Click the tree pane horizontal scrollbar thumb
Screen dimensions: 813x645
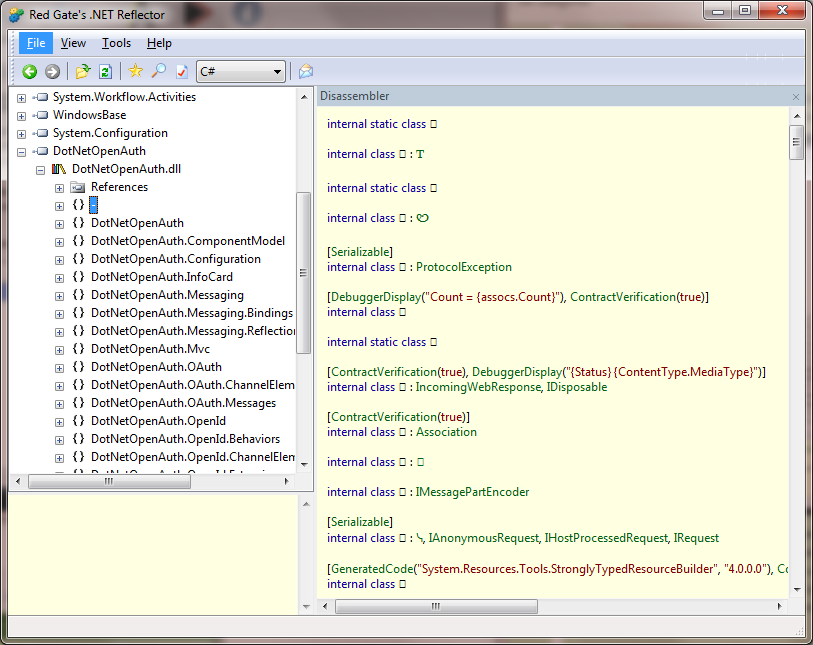[109, 482]
